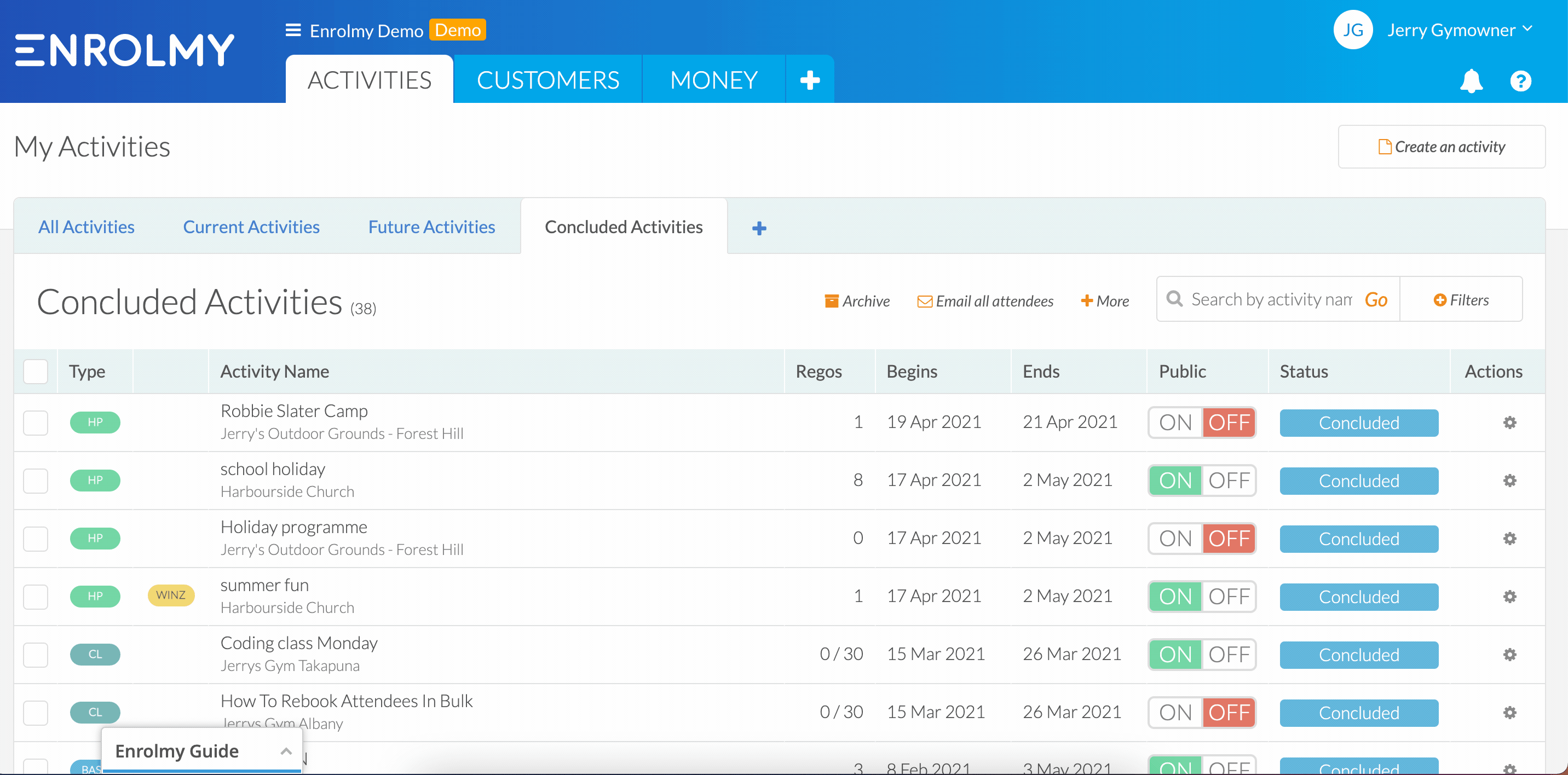Switch to Future Activities tab
Image resolution: width=1568 pixels, height=775 pixels.
click(x=431, y=227)
